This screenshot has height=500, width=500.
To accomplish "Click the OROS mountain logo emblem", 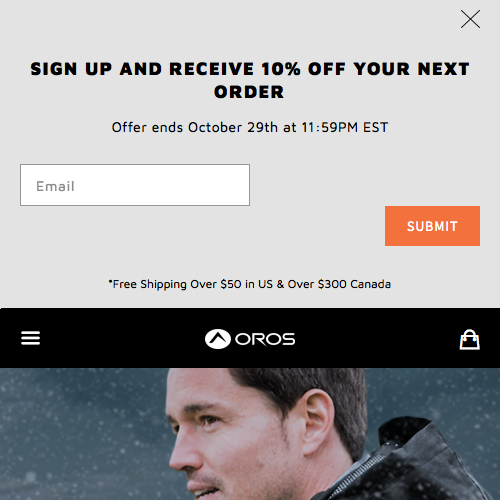I will coord(218,339).
